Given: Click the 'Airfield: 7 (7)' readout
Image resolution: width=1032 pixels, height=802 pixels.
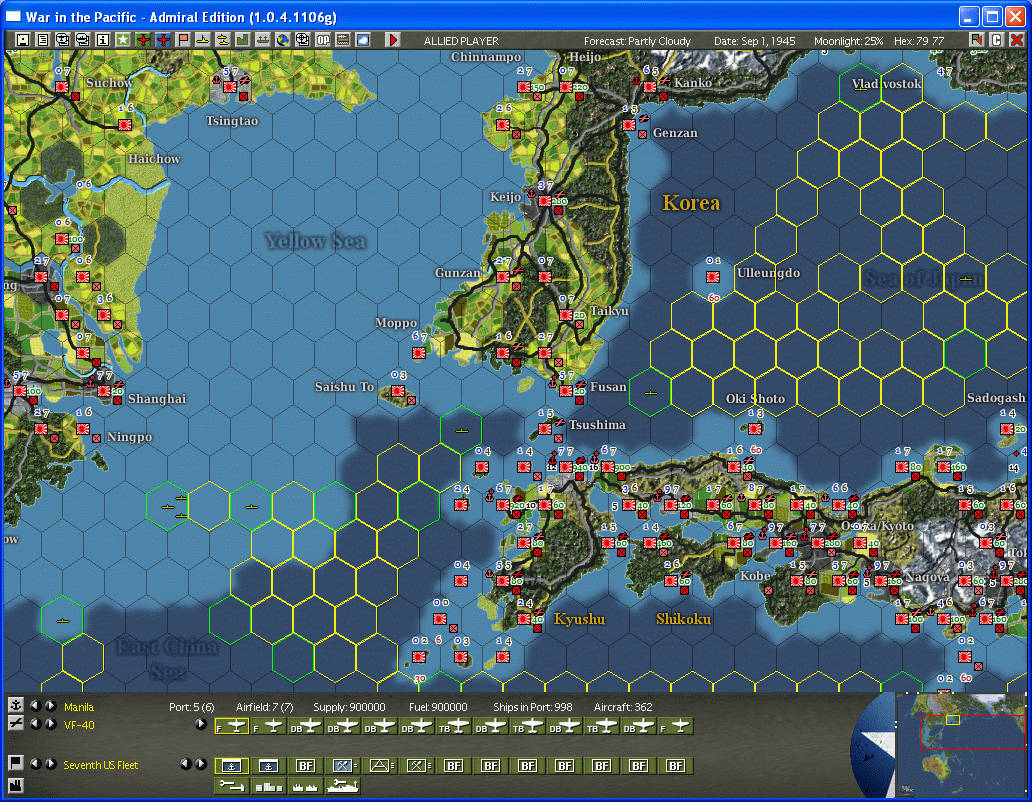Looking at the screenshot, I should click(x=265, y=707).
